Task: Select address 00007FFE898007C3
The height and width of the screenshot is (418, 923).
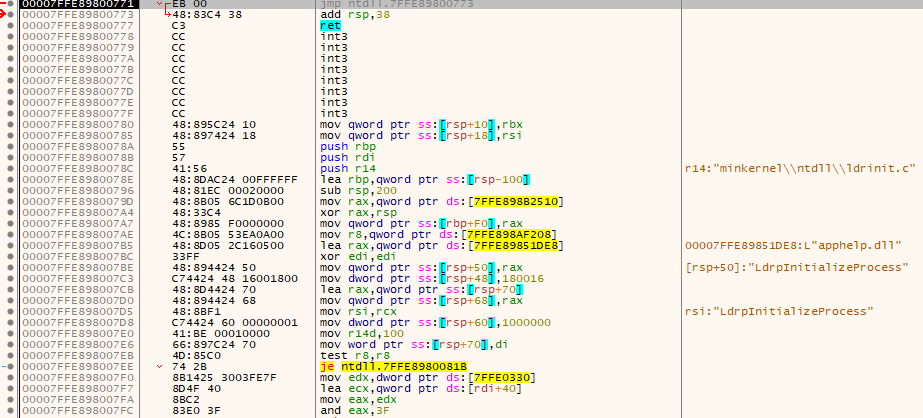Action: [78, 278]
